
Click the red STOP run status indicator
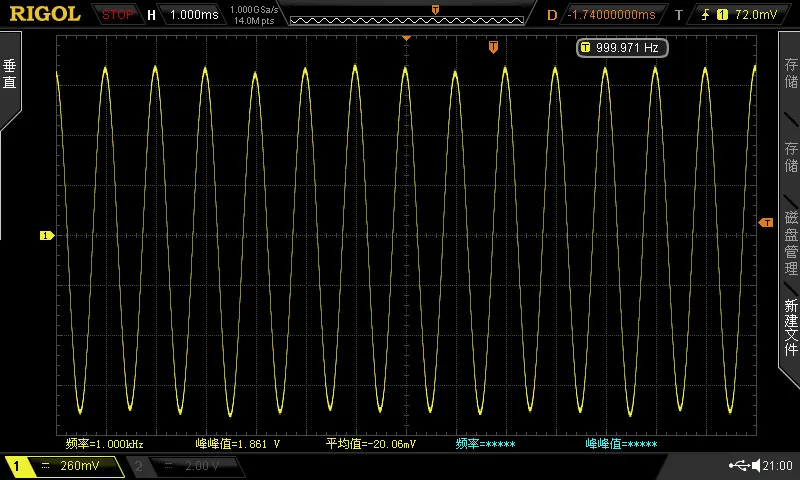(117, 15)
